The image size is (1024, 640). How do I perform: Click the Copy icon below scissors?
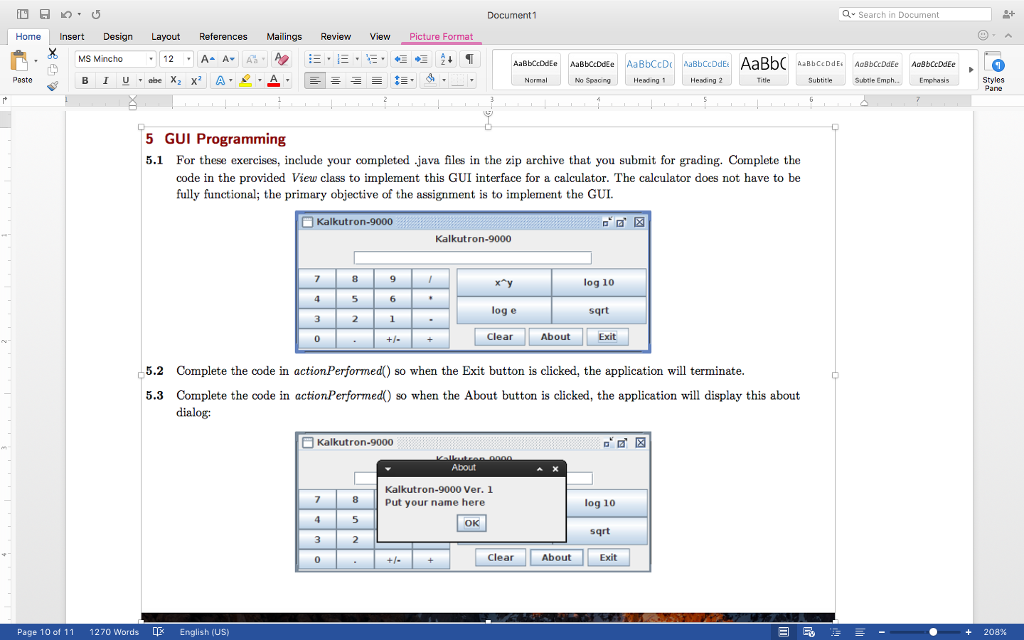pos(53,70)
